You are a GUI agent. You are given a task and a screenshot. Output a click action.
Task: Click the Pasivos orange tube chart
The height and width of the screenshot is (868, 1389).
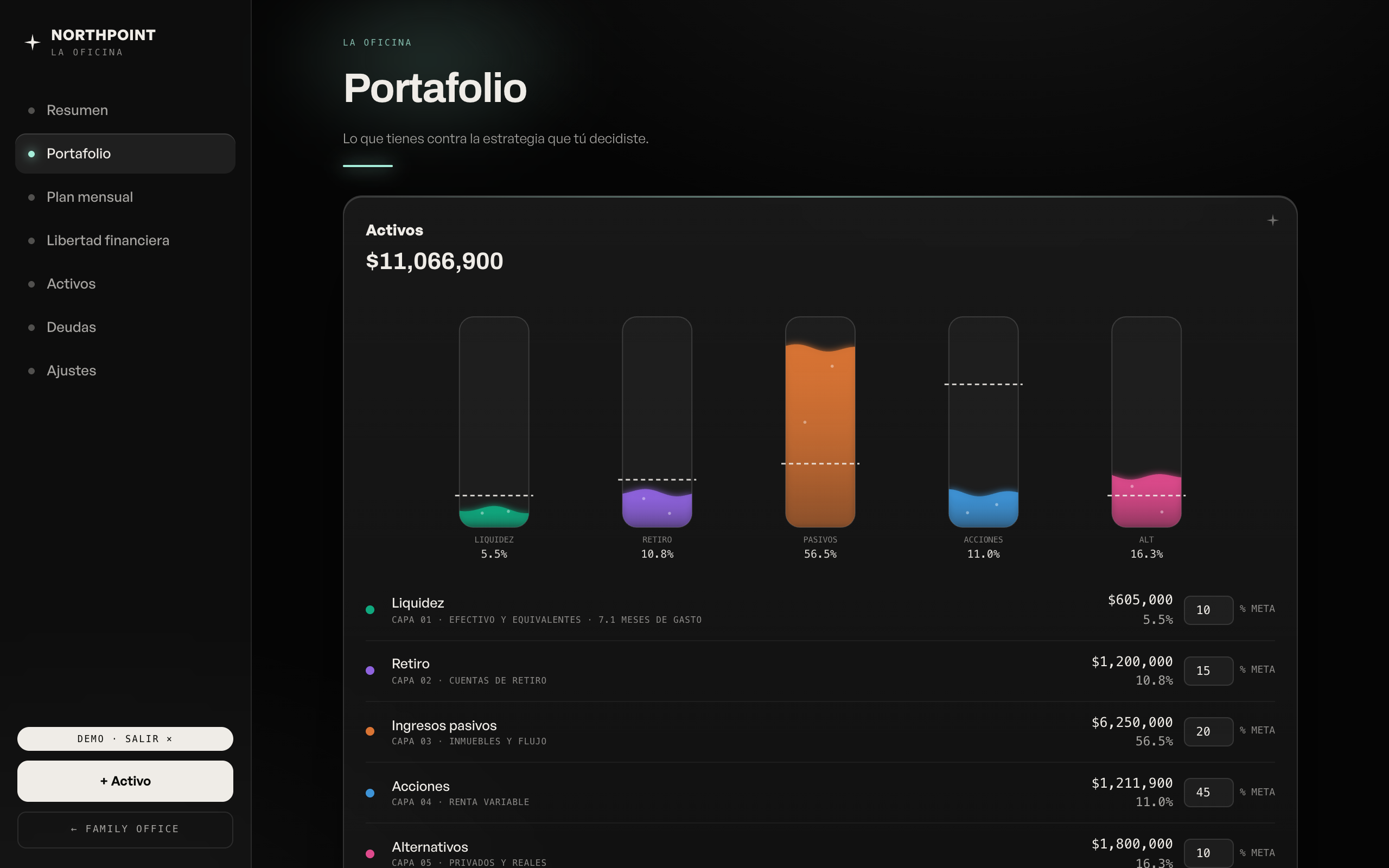click(820, 422)
